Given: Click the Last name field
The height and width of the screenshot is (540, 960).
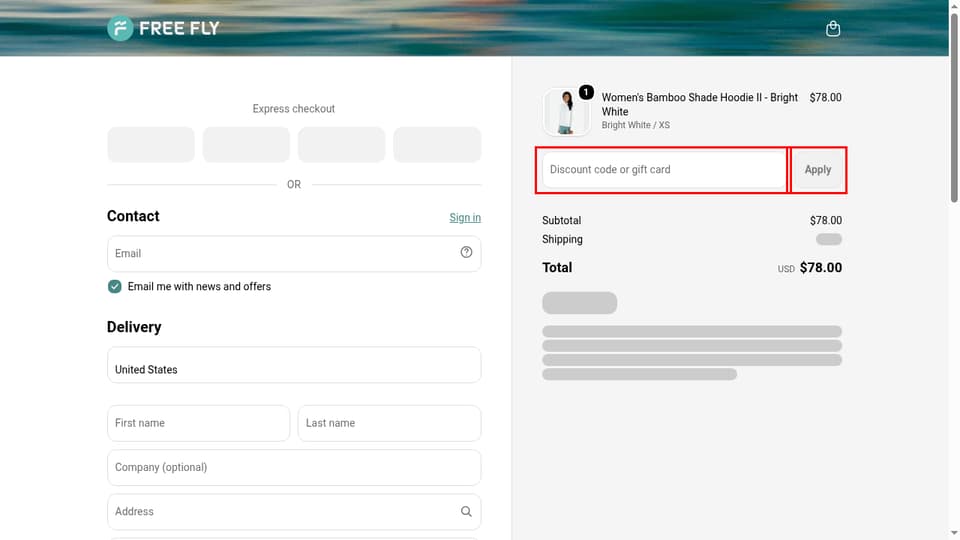Looking at the screenshot, I should (x=389, y=423).
